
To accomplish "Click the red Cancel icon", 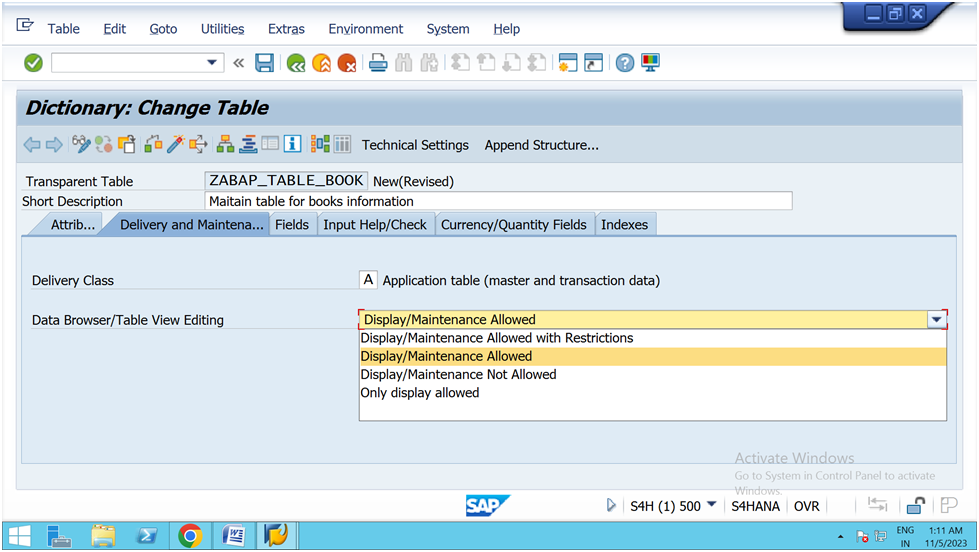I will click(347, 62).
